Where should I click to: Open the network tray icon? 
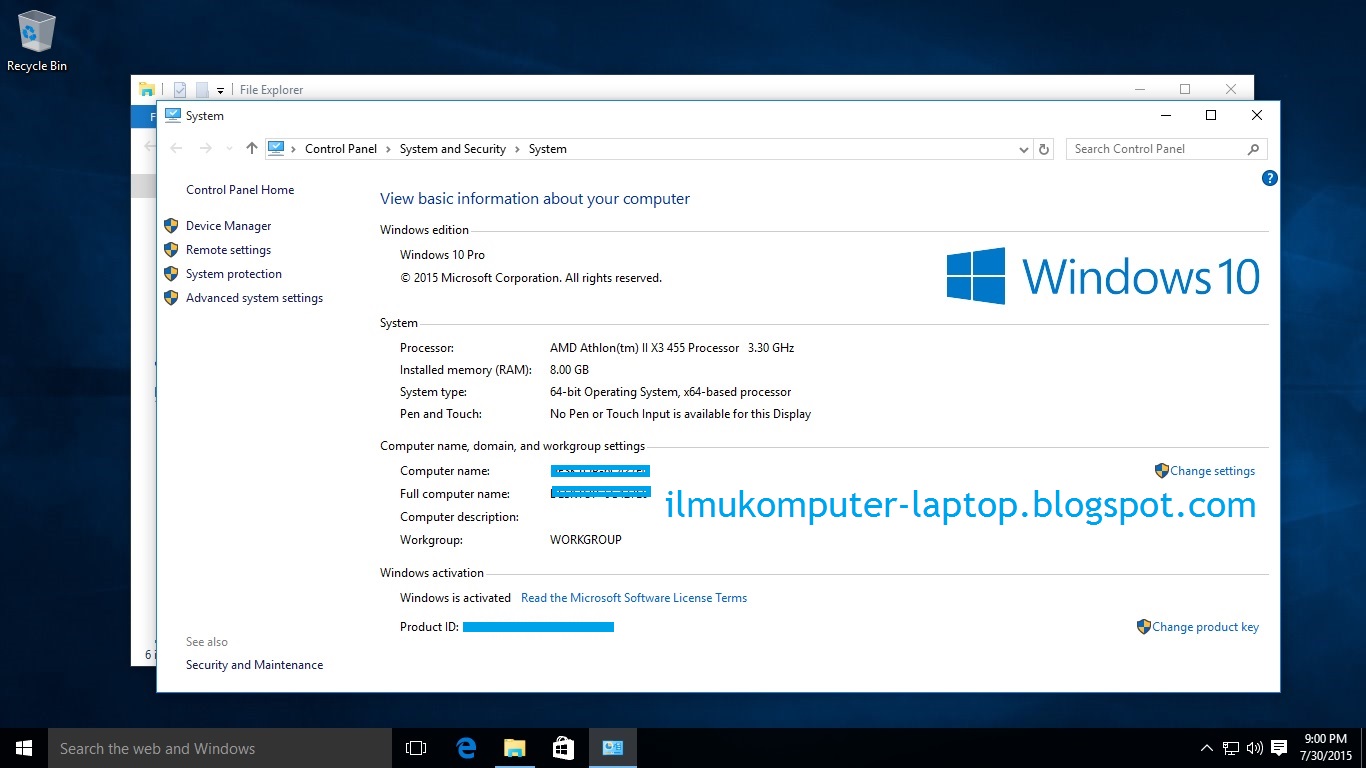point(1231,748)
